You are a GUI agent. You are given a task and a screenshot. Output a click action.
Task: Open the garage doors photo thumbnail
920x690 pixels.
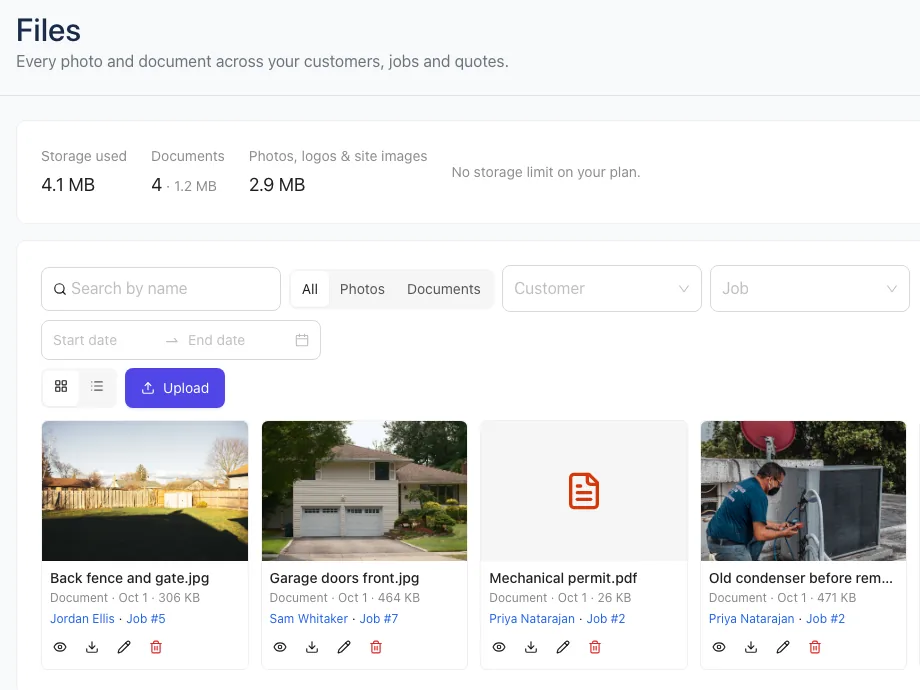364,491
